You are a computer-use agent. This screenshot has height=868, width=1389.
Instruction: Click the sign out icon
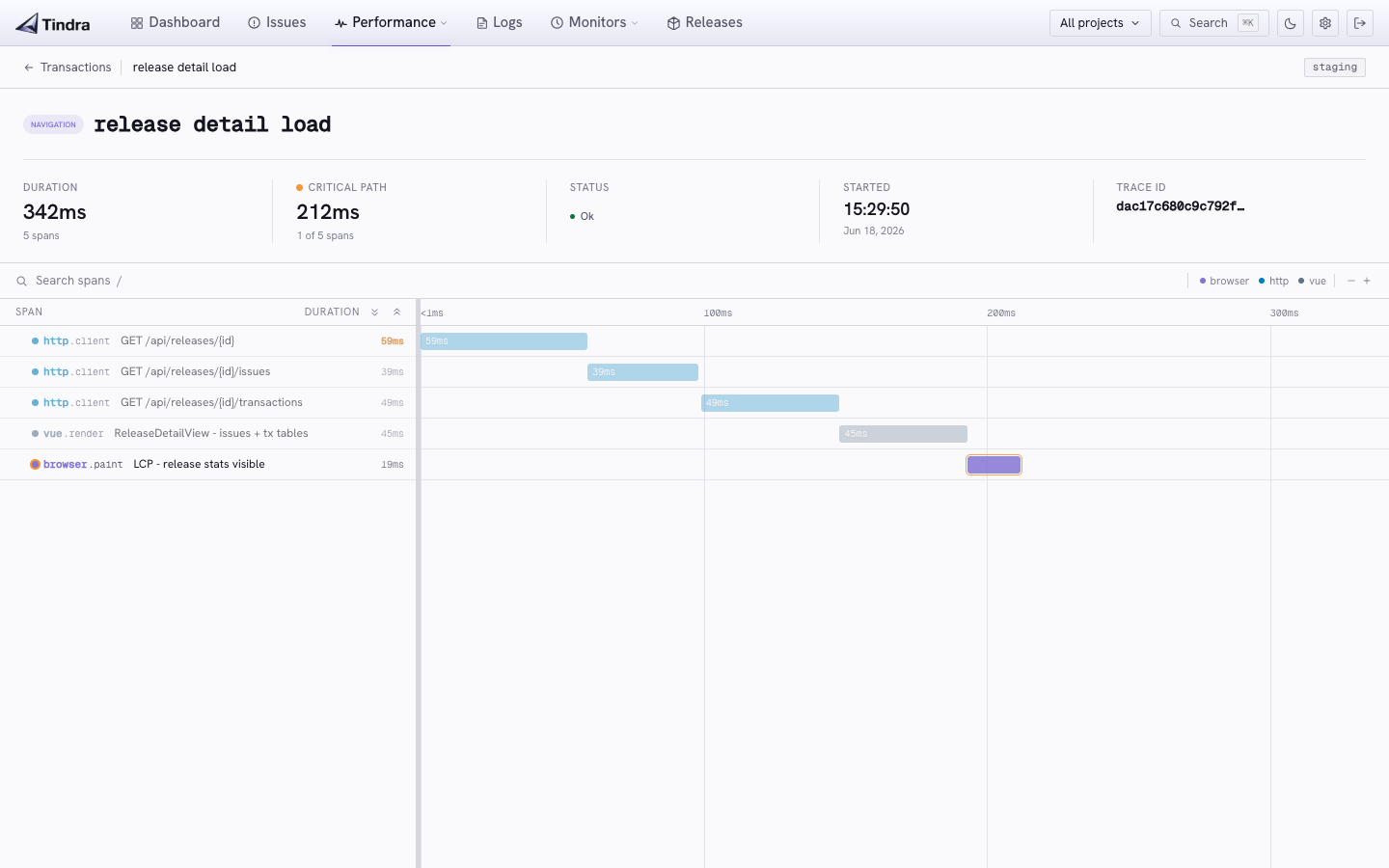click(1360, 23)
